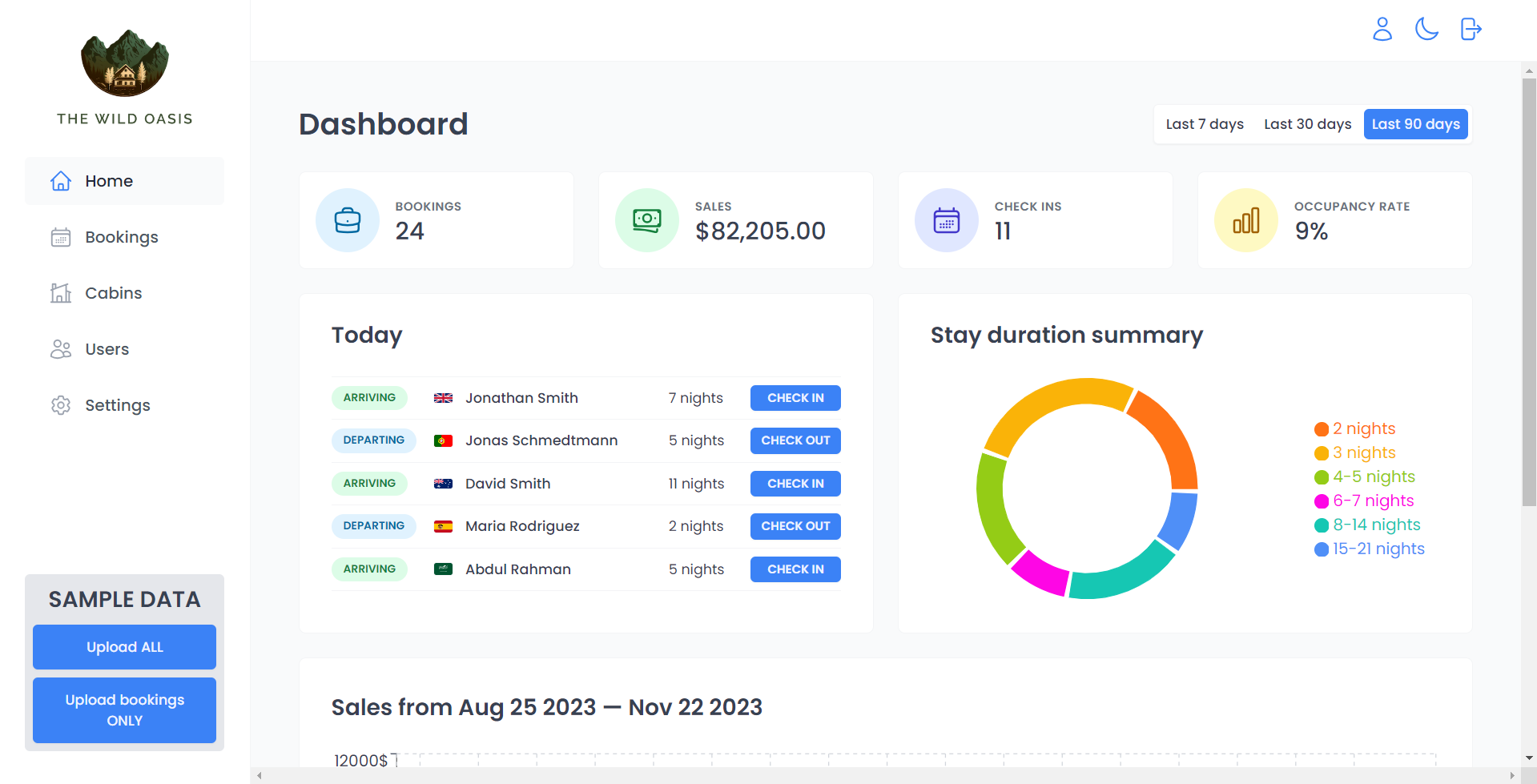Click the 3 nights yellow legend dot
This screenshot has width=1537, height=784.
pos(1322,453)
